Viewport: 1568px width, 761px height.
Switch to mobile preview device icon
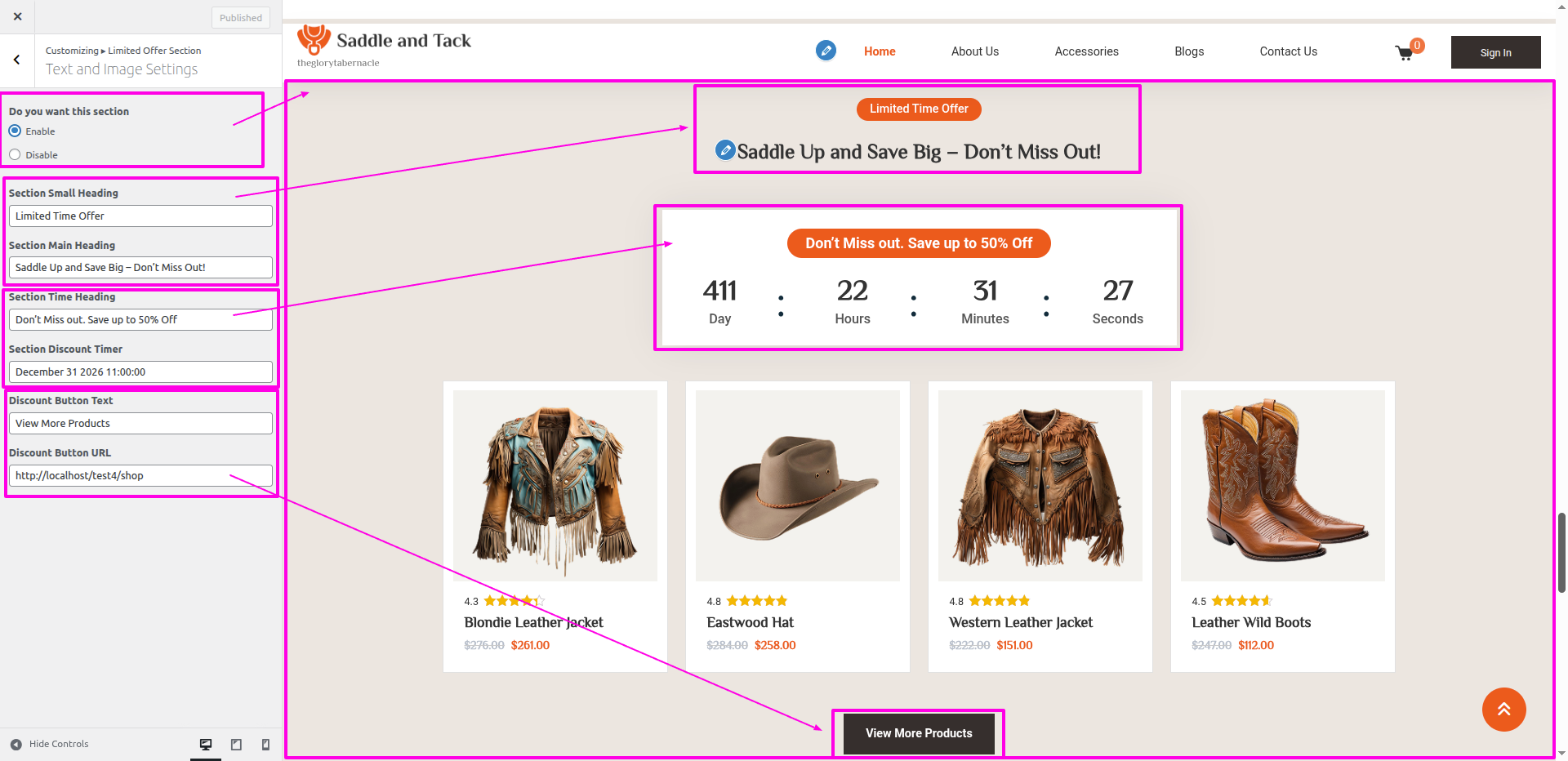click(x=265, y=744)
